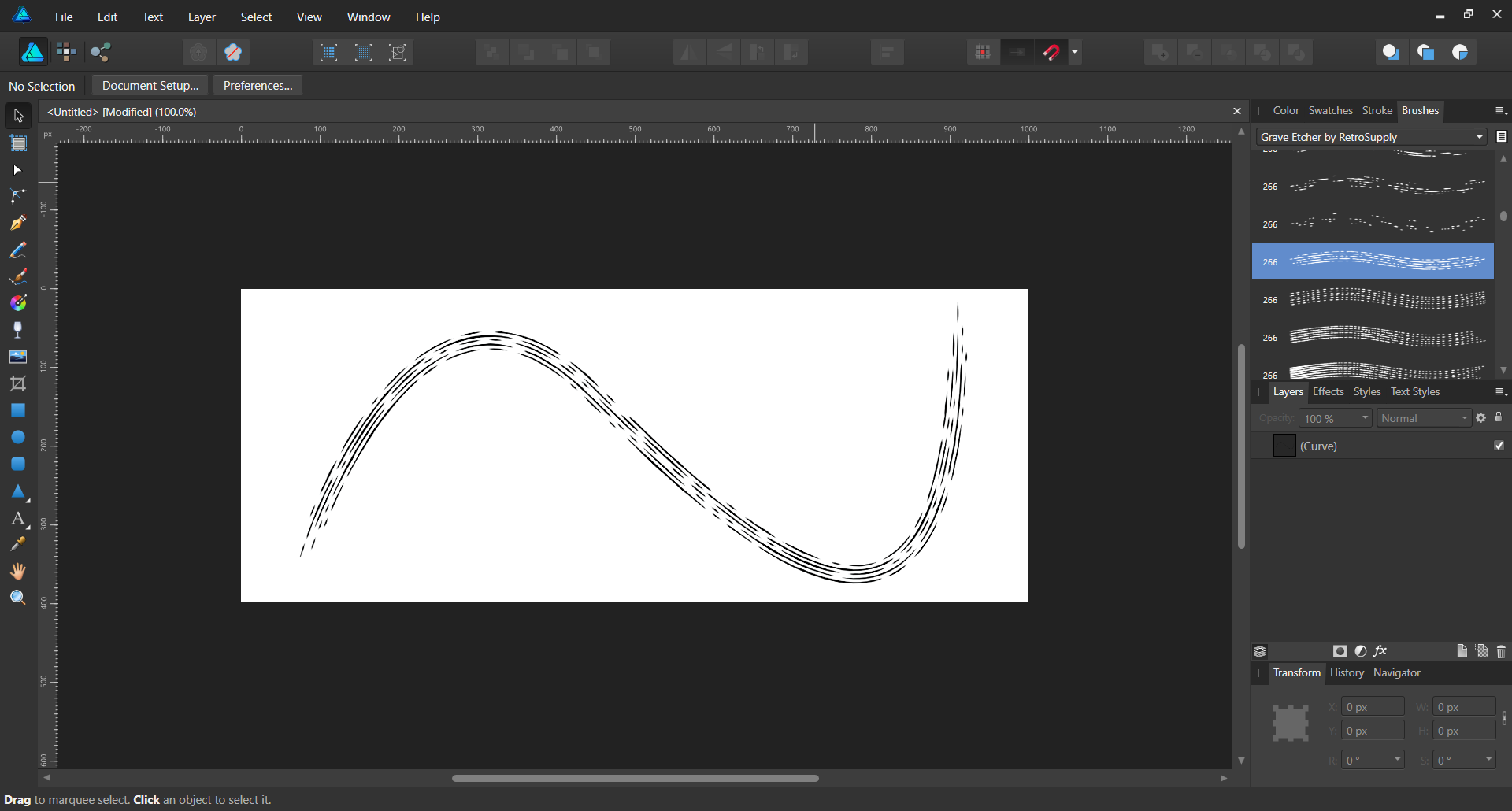Select the Zoom magnifier tool
1512x811 pixels.
click(x=18, y=598)
